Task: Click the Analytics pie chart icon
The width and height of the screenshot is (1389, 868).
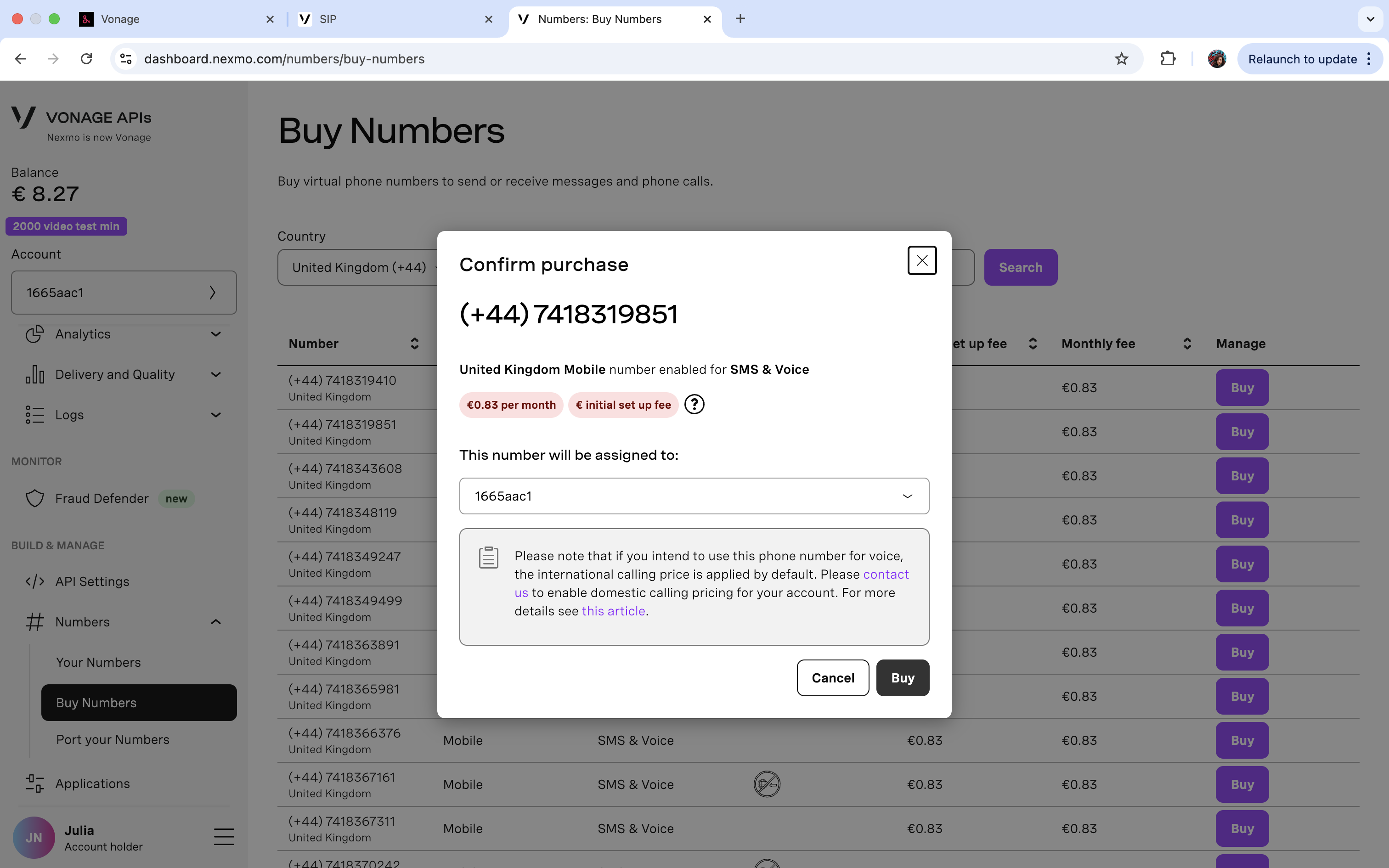Action: [x=34, y=334]
